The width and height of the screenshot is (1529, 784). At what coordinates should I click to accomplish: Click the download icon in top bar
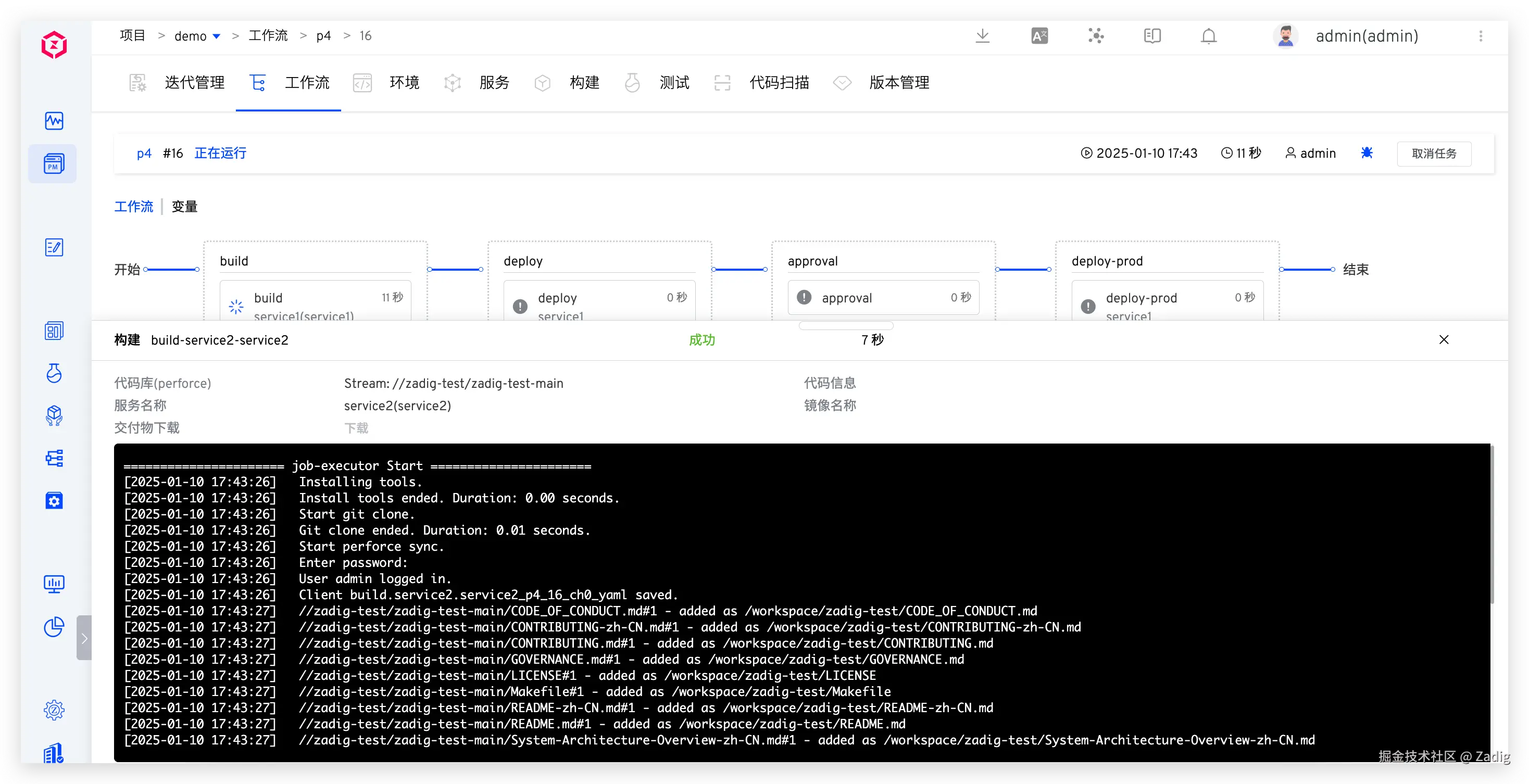pyautogui.click(x=982, y=36)
